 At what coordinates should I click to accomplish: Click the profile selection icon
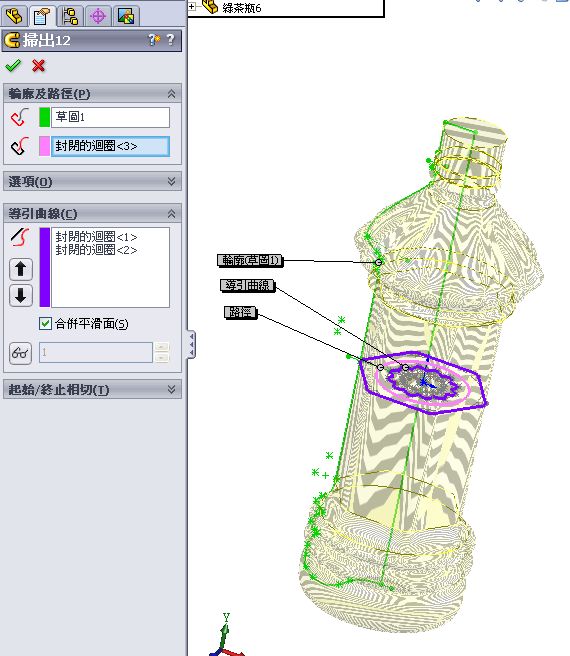coord(20,117)
